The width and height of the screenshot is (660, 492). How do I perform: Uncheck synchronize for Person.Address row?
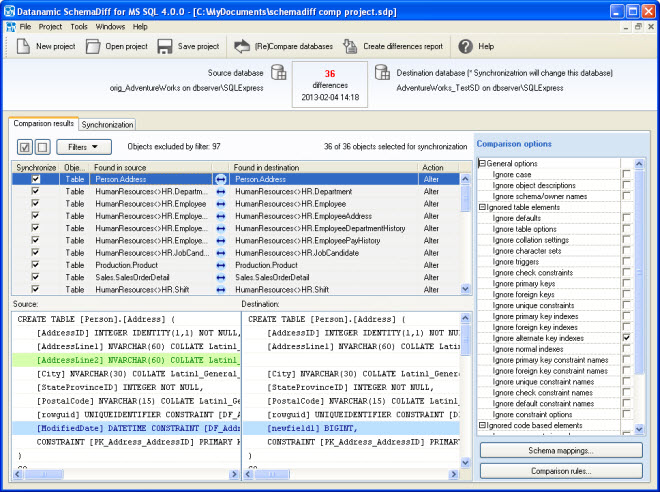[x=35, y=179]
